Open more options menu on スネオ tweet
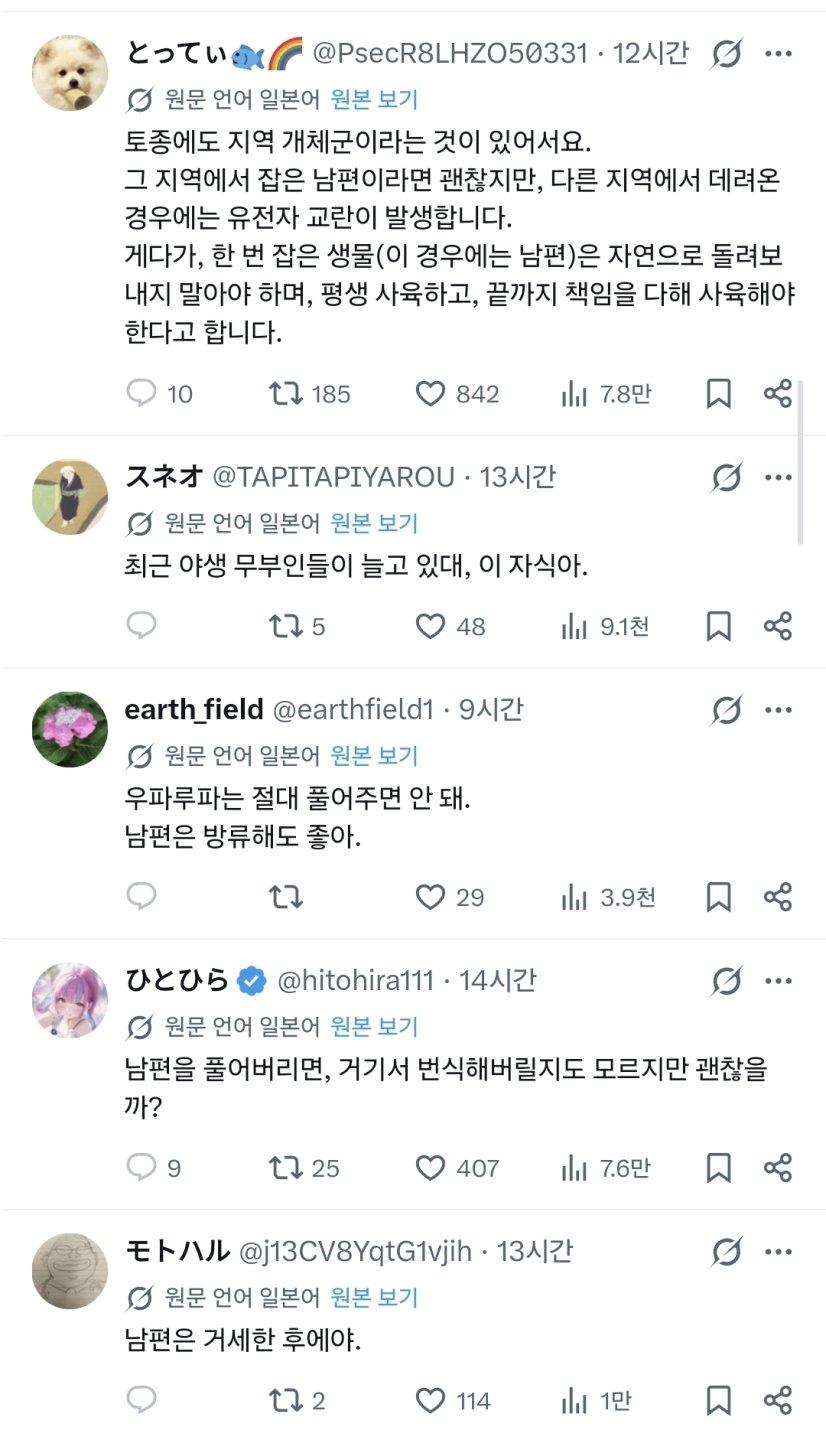Screen dimensions: 826x1440 tap(778, 478)
